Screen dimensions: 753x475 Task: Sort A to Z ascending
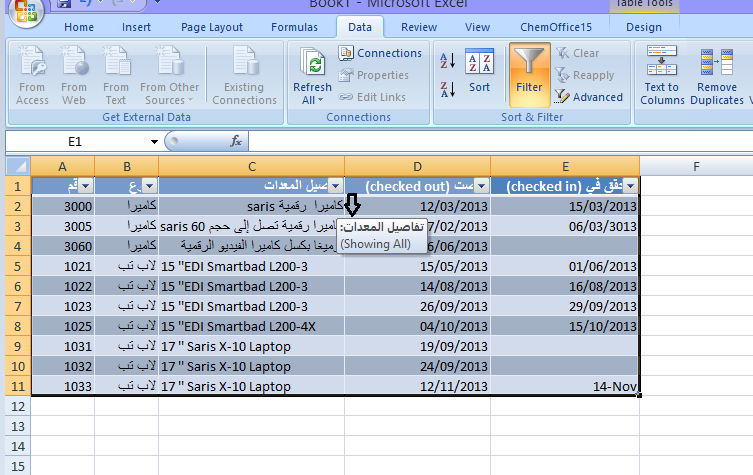tap(448, 61)
